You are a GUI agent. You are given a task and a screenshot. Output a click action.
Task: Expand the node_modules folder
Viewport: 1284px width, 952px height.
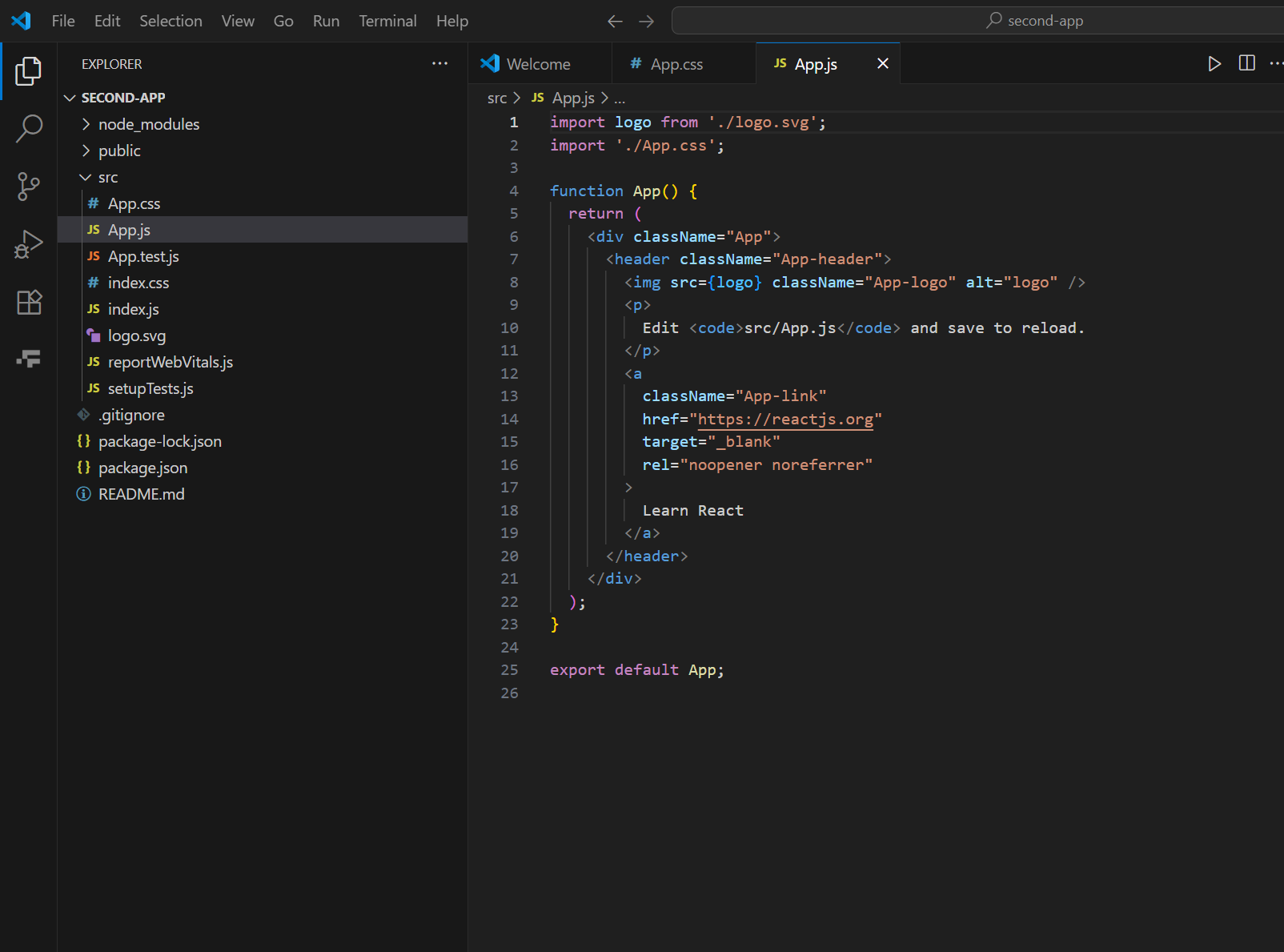[86, 124]
